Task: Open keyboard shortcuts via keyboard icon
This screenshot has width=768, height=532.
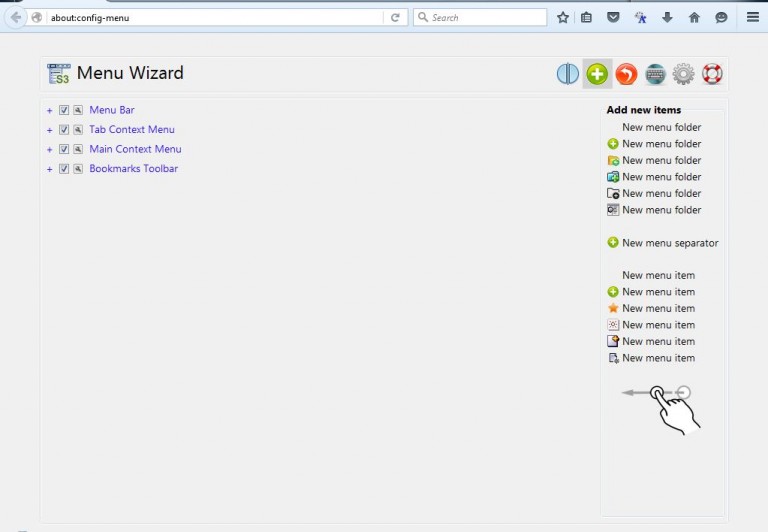Action: (x=655, y=74)
